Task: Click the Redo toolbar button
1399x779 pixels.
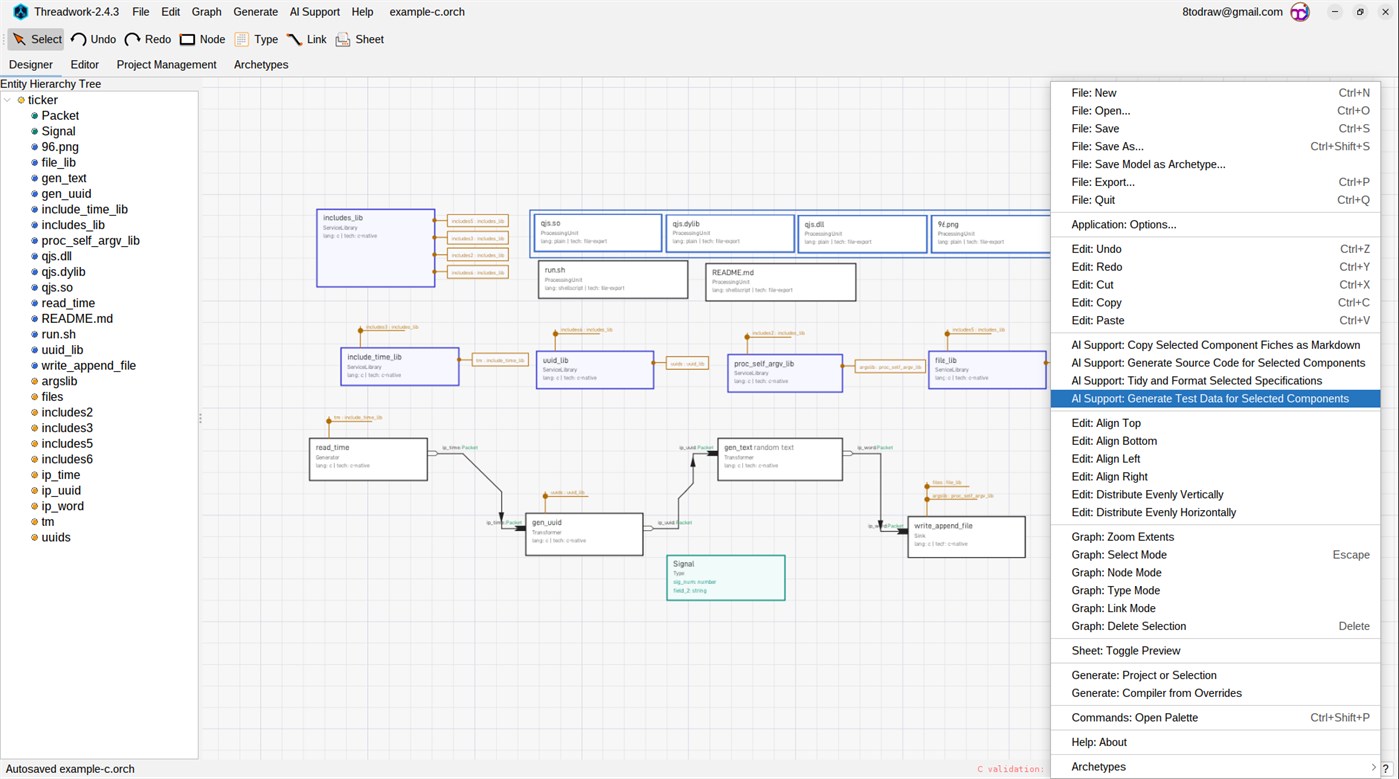Action: coord(147,39)
